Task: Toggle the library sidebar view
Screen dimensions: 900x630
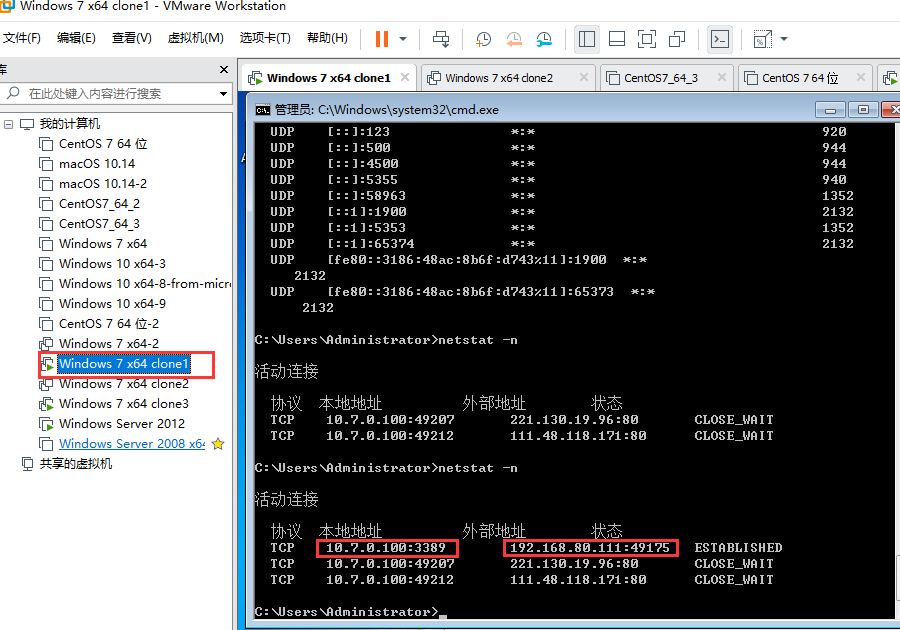Action: (587, 39)
